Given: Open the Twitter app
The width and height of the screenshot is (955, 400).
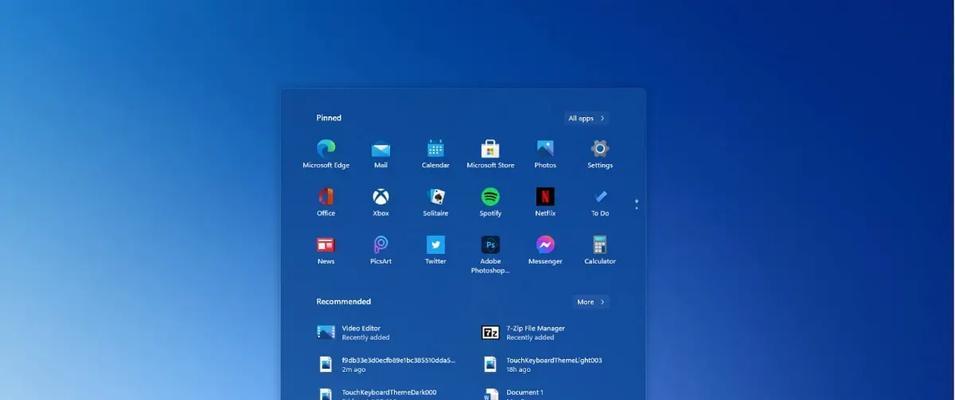Looking at the screenshot, I should (435, 250).
